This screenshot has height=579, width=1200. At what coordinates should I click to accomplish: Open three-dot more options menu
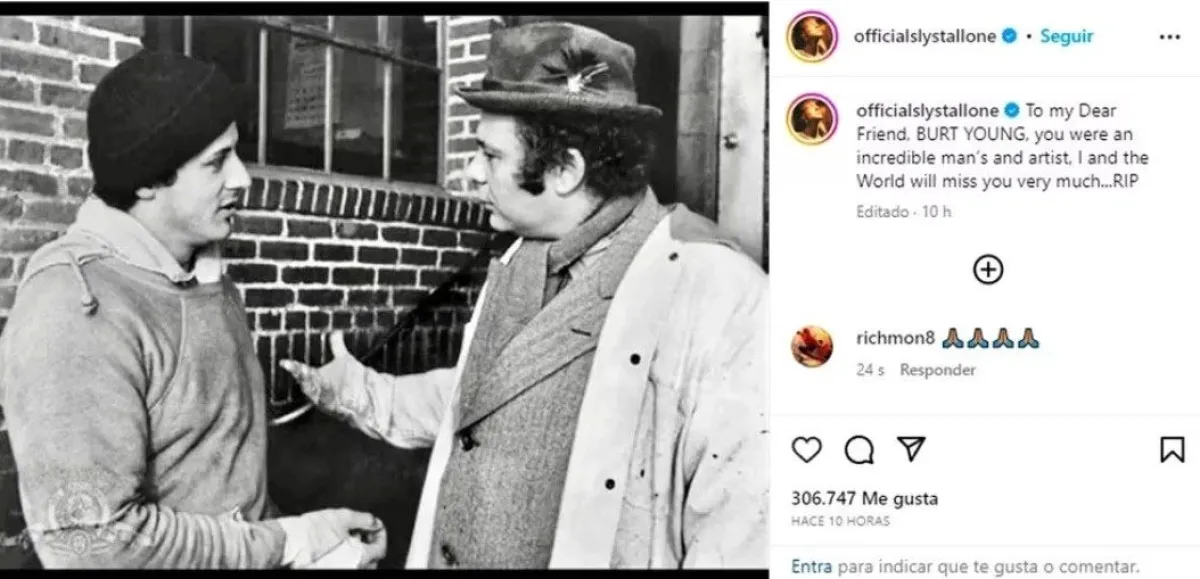[1169, 37]
